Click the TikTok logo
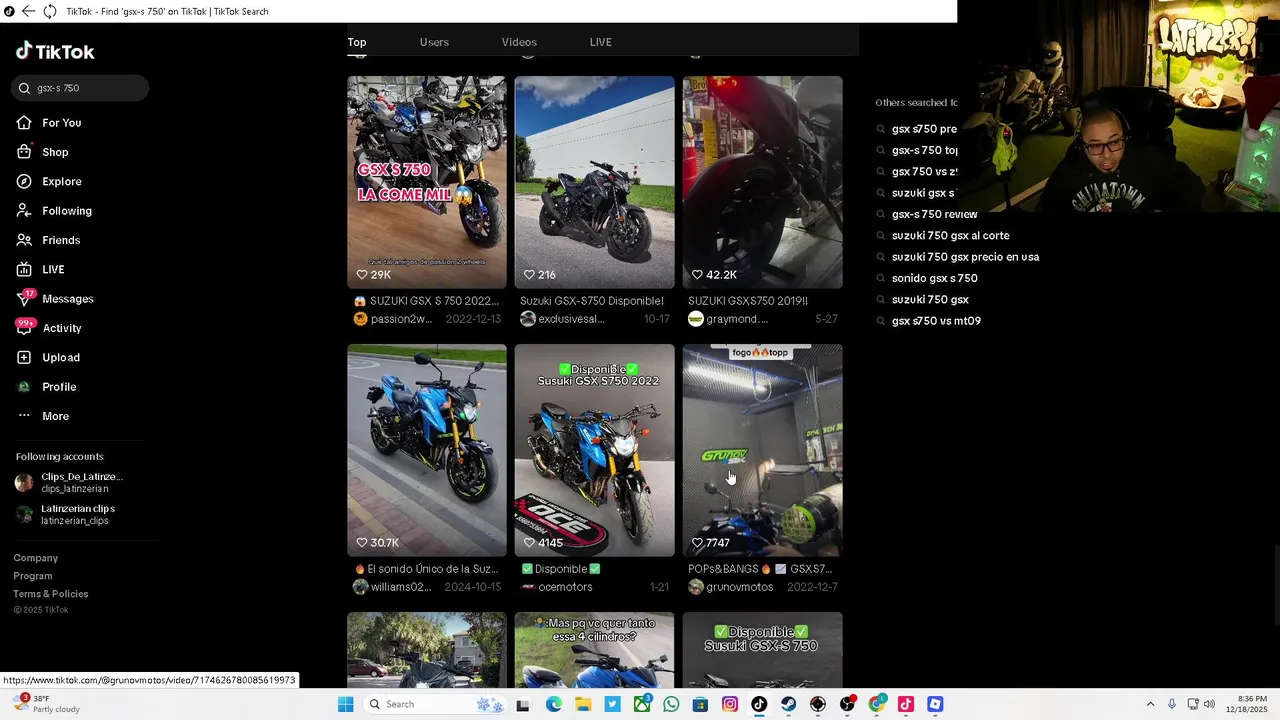The height and width of the screenshot is (720, 1280). pos(55,51)
